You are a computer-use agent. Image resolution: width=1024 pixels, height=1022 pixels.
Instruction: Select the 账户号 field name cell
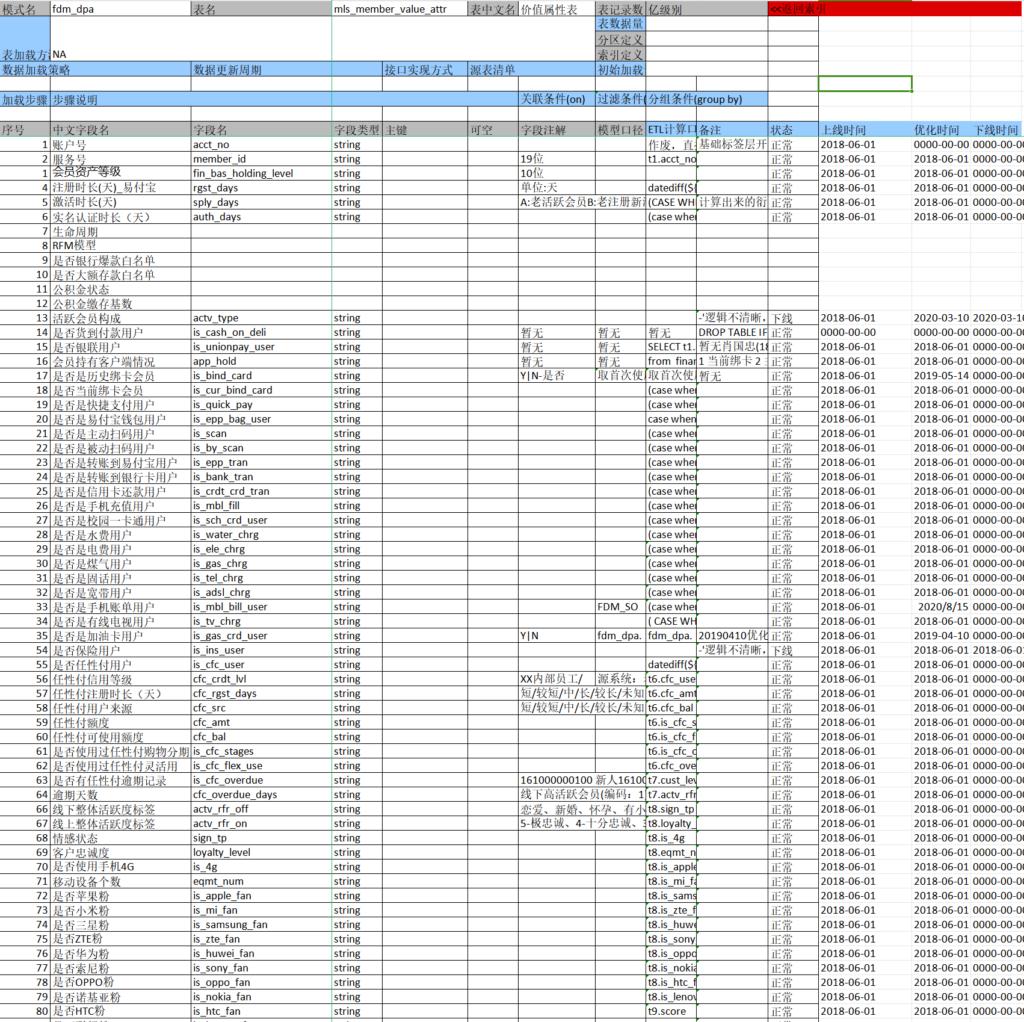pyautogui.click(x=121, y=144)
